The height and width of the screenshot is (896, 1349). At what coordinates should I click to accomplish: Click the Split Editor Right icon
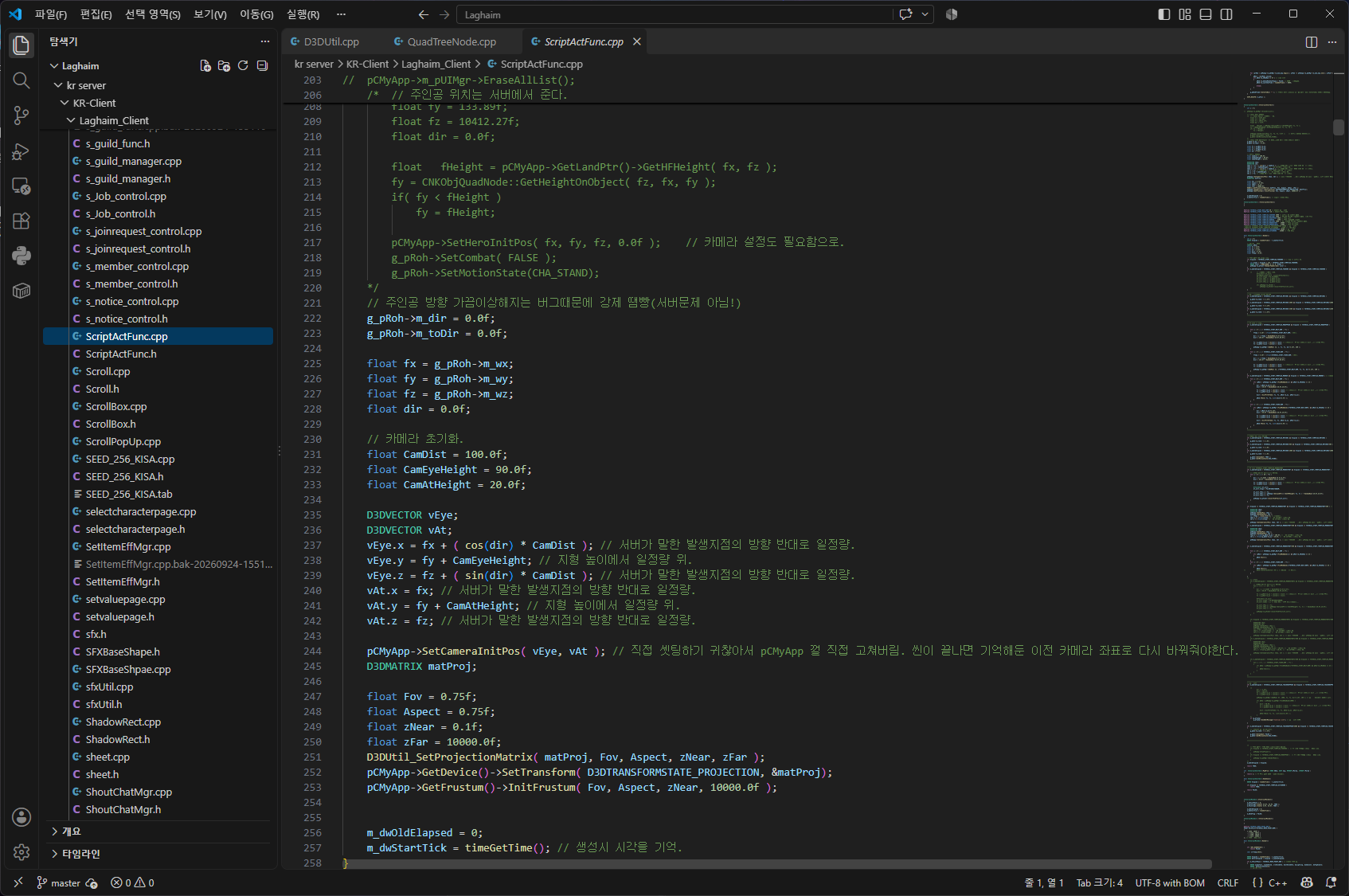pyautogui.click(x=1312, y=42)
